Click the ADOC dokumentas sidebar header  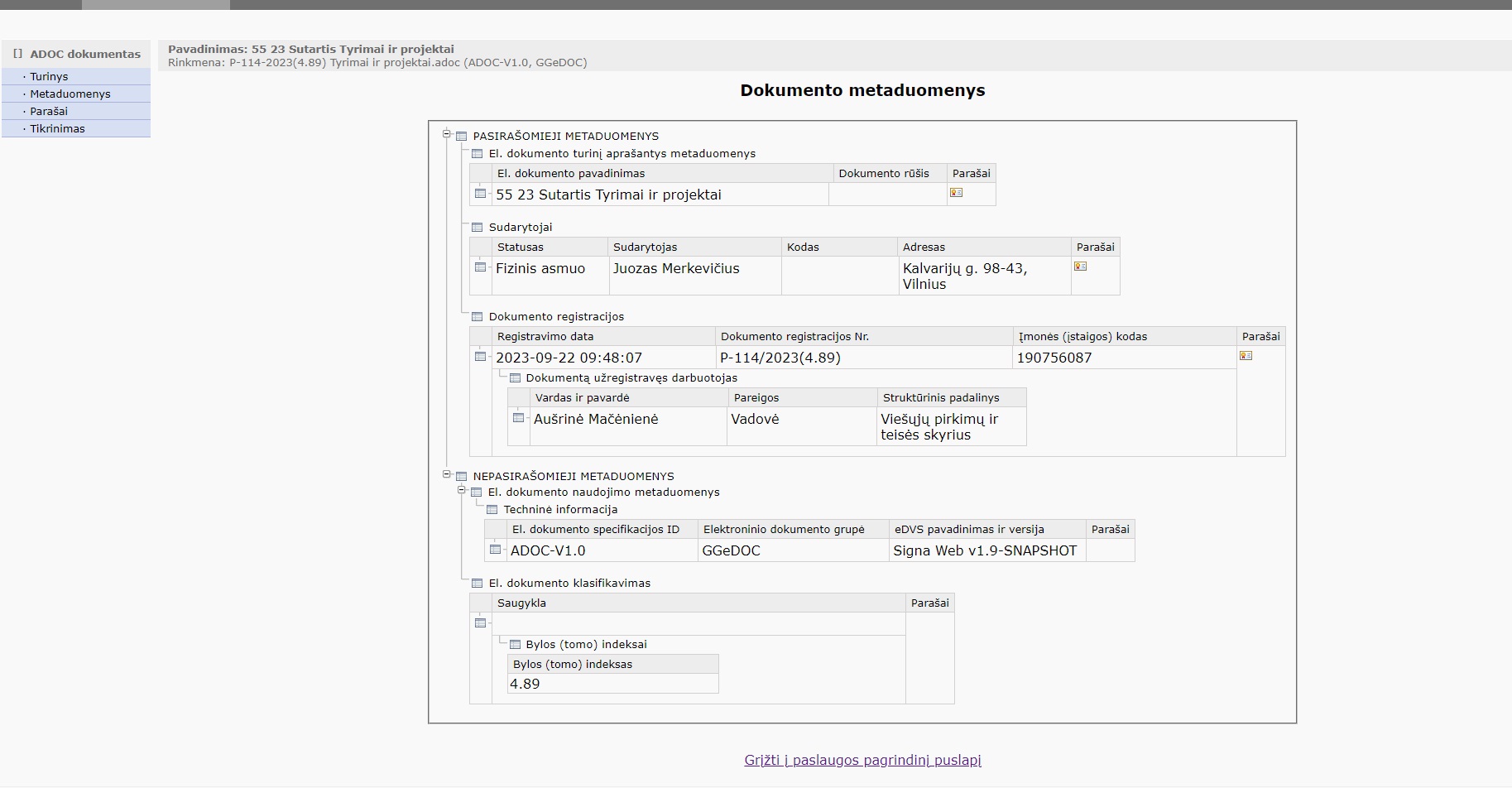(84, 54)
